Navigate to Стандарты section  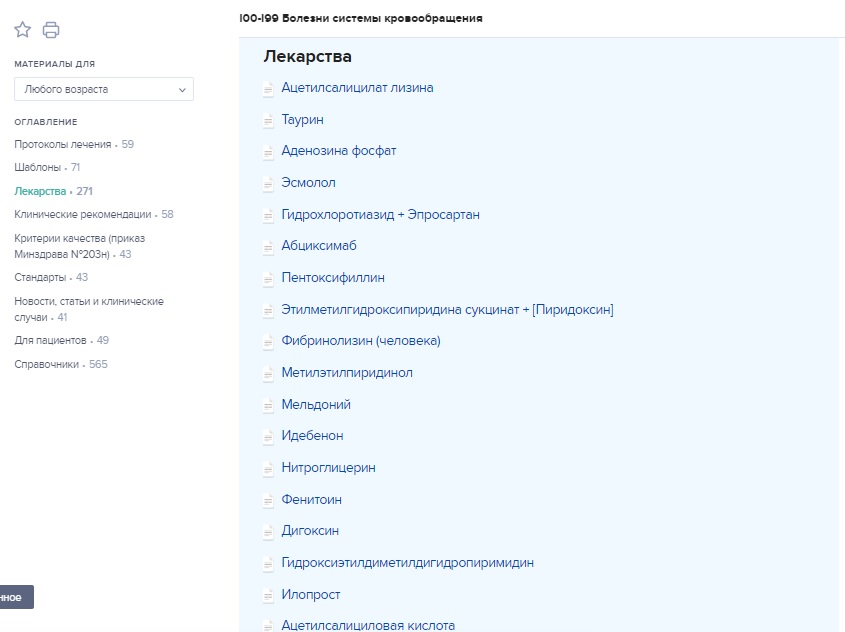point(41,277)
